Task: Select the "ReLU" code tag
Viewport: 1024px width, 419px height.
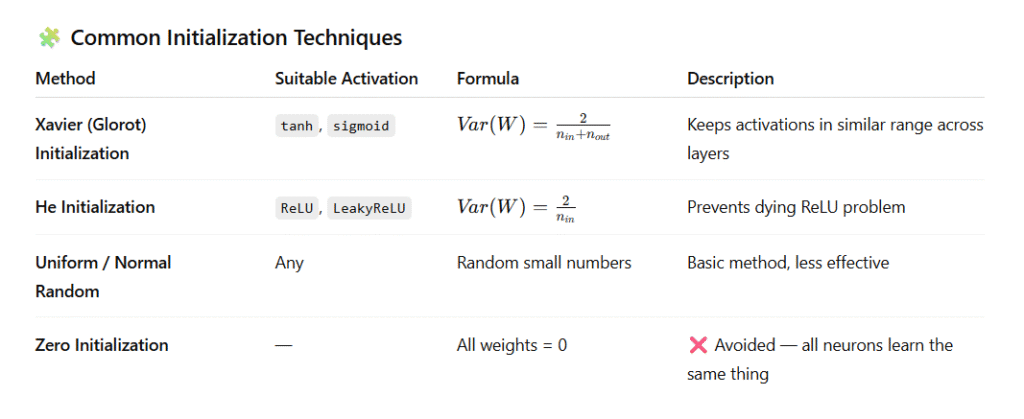Action: [x=294, y=208]
